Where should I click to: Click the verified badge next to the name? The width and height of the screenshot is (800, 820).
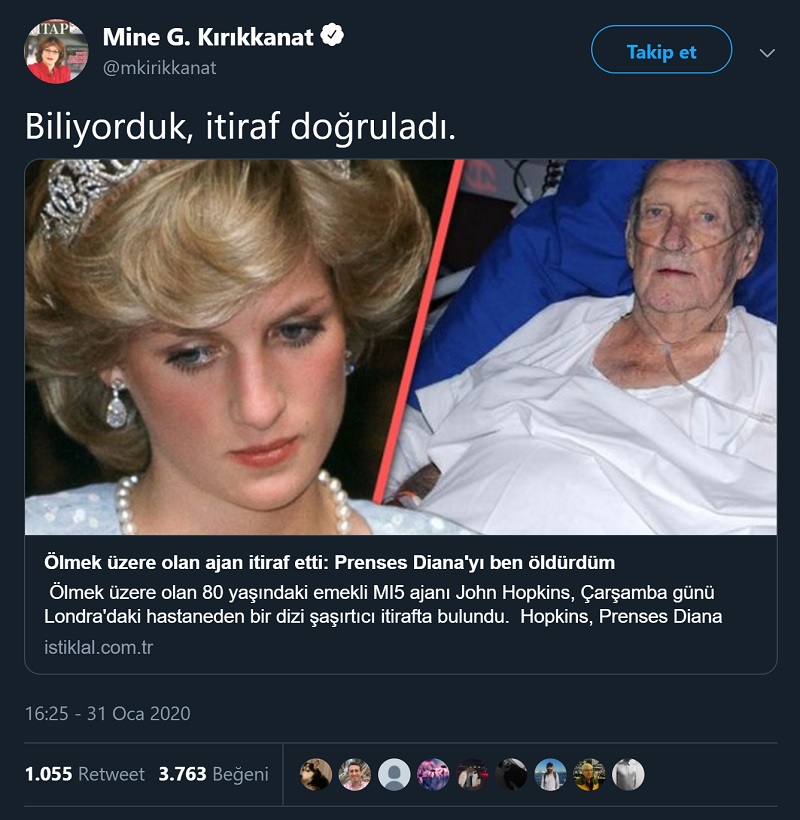(332, 36)
